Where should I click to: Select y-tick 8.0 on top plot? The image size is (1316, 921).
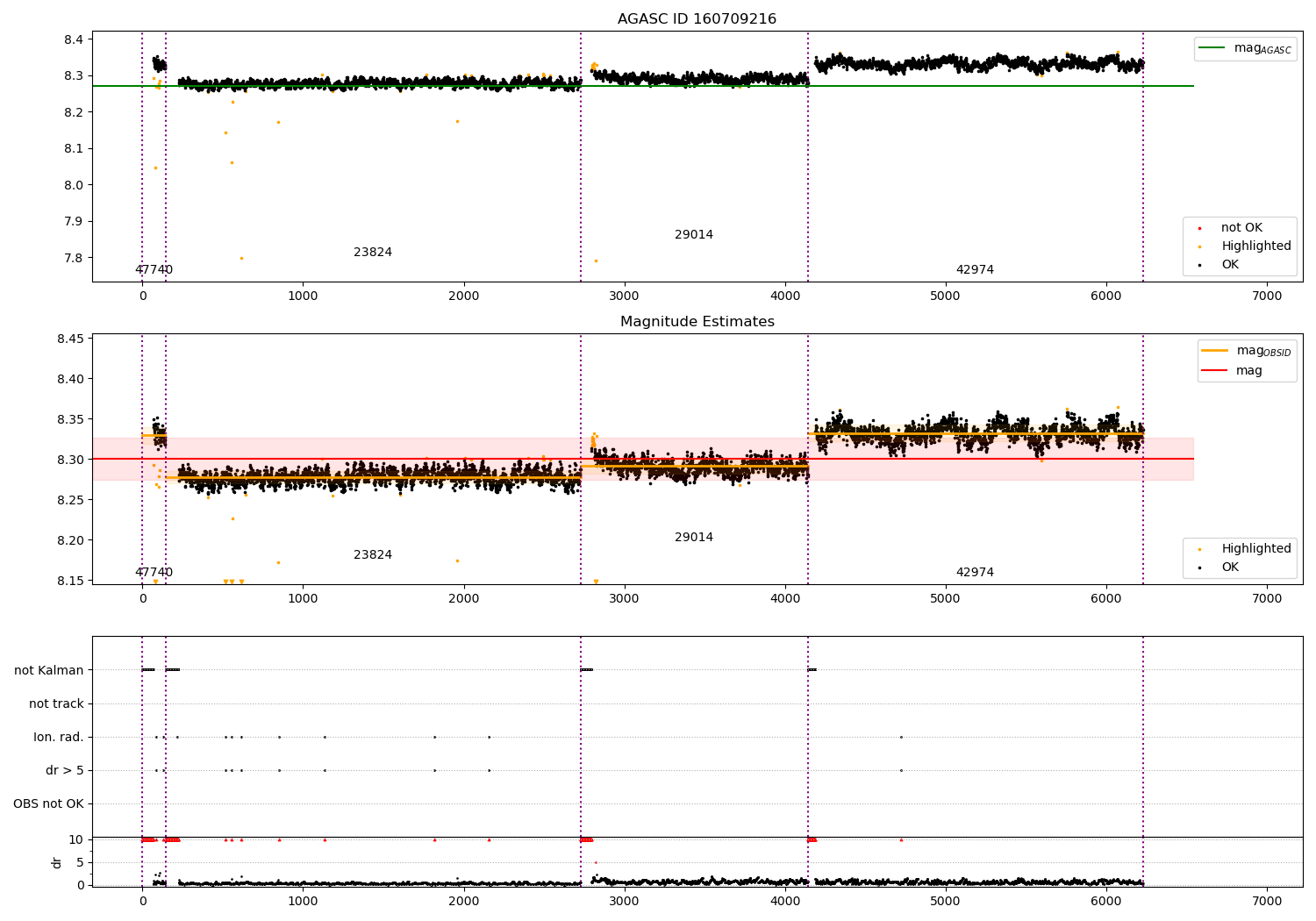click(74, 185)
